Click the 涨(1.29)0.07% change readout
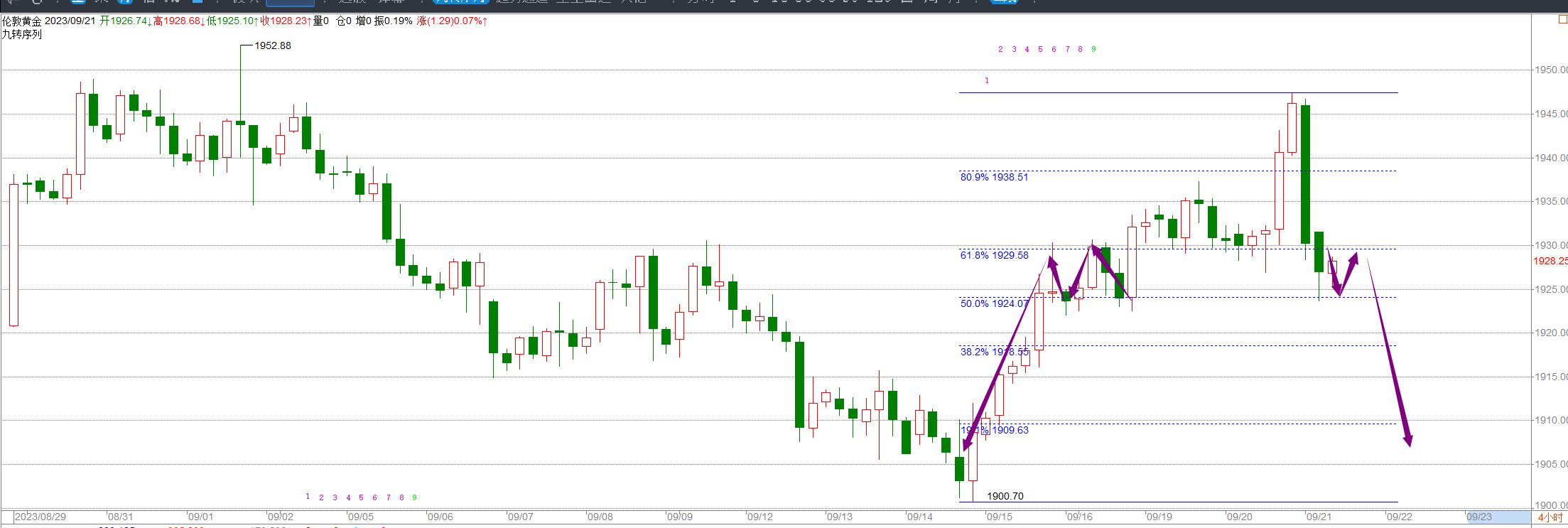Screen dimensions: 1568x528 pyautogui.click(x=452, y=21)
